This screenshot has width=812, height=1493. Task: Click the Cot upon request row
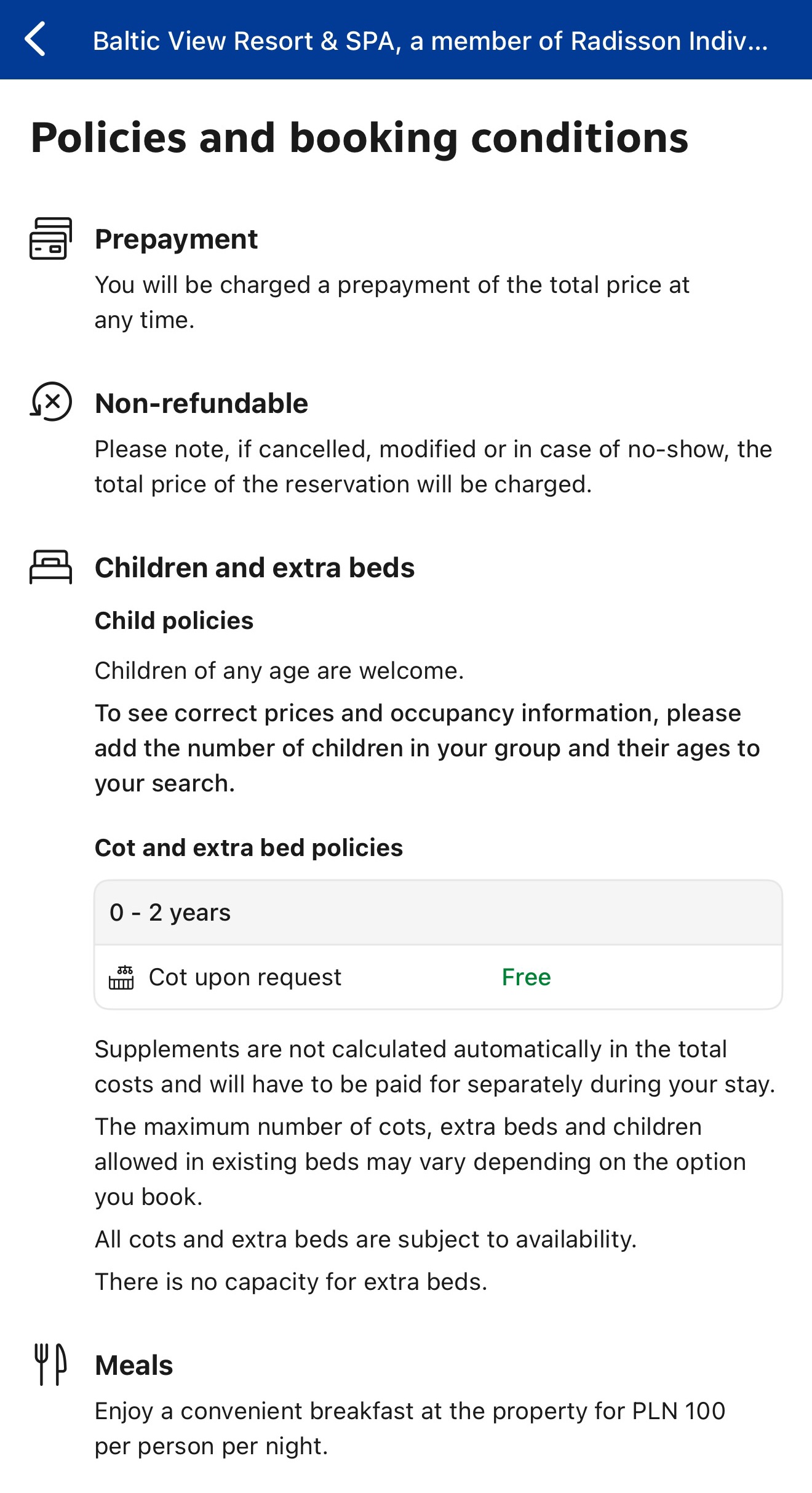pyautogui.click(x=245, y=977)
